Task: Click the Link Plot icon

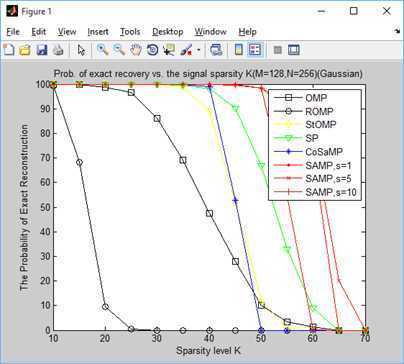Action: pos(216,50)
